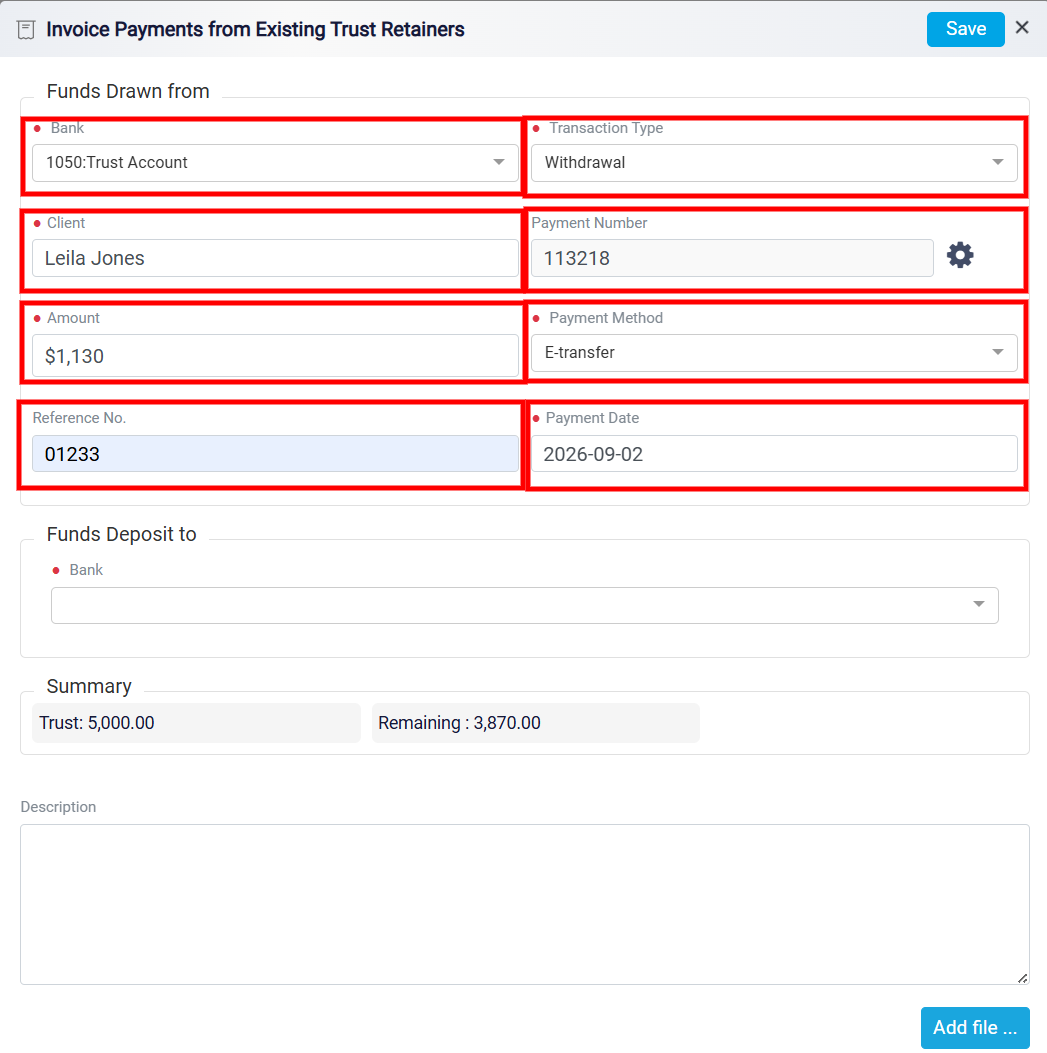Screen dimensions: 1047x1053
Task: Open the Payment Method E-transfer dropdown
Action: tap(774, 353)
